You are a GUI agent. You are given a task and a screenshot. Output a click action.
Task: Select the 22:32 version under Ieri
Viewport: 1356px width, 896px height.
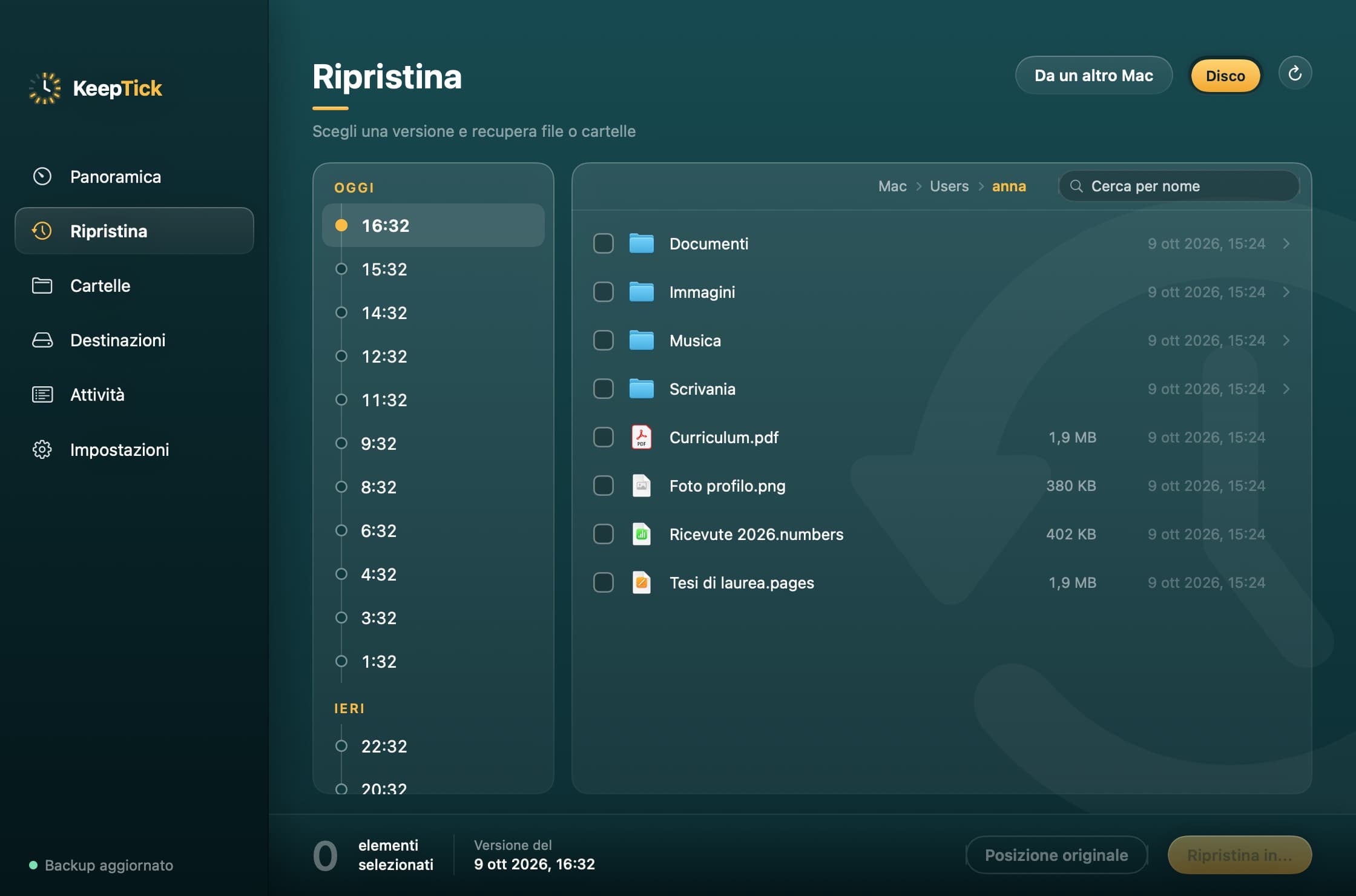pos(433,746)
